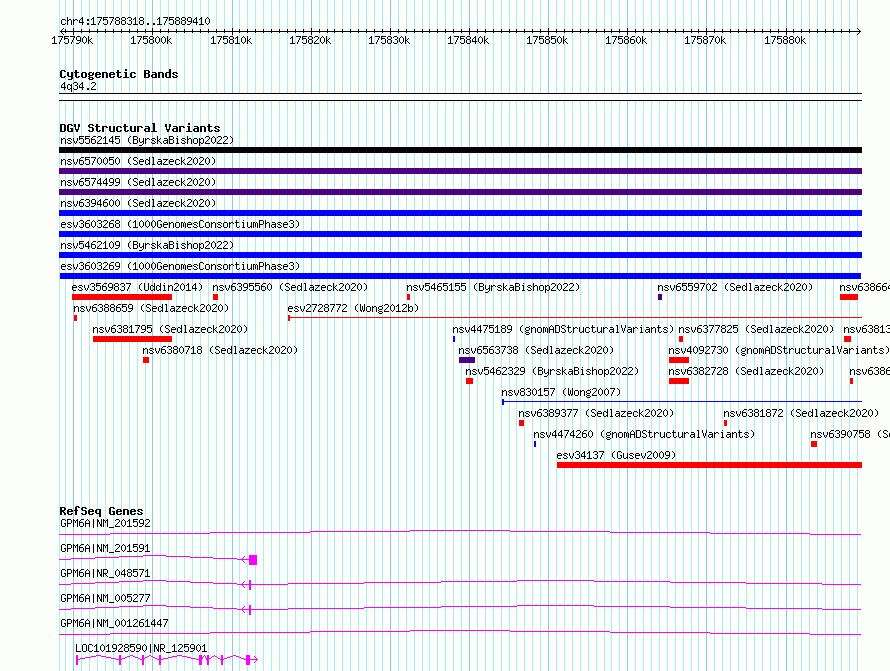Click the small purple nsv6559702 marker
This screenshot has height=671, width=890.
[660, 297]
